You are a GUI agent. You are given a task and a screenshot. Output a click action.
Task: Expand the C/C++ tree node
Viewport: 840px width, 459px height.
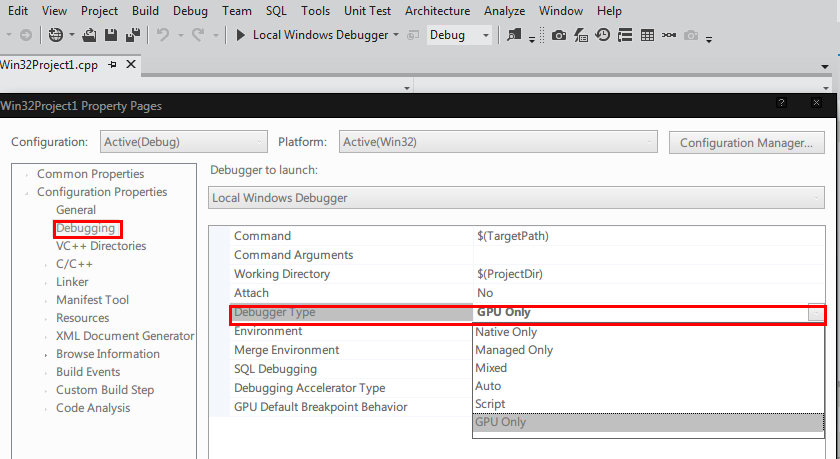click(46, 264)
